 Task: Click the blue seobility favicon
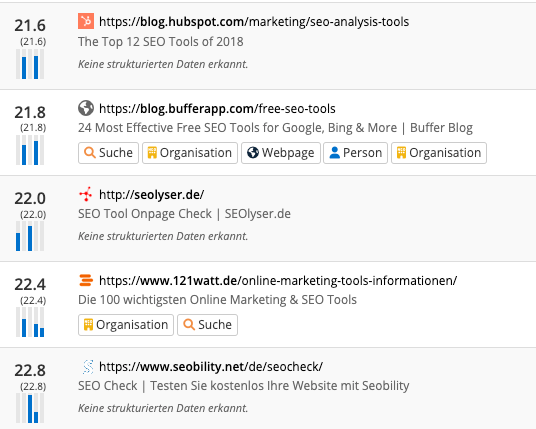coord(88,367)
